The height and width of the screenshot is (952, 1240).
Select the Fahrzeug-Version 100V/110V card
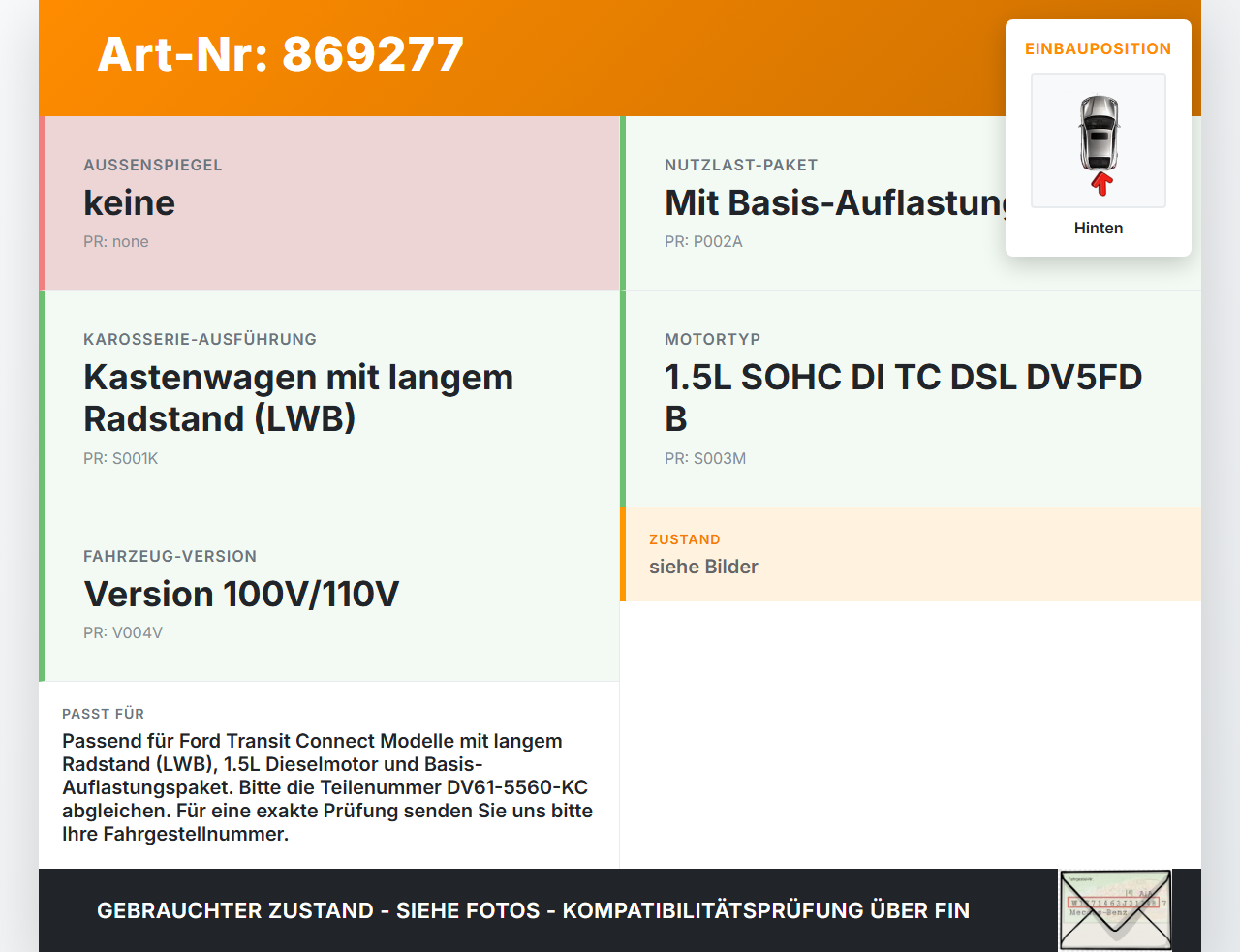[x=329, y=595]
